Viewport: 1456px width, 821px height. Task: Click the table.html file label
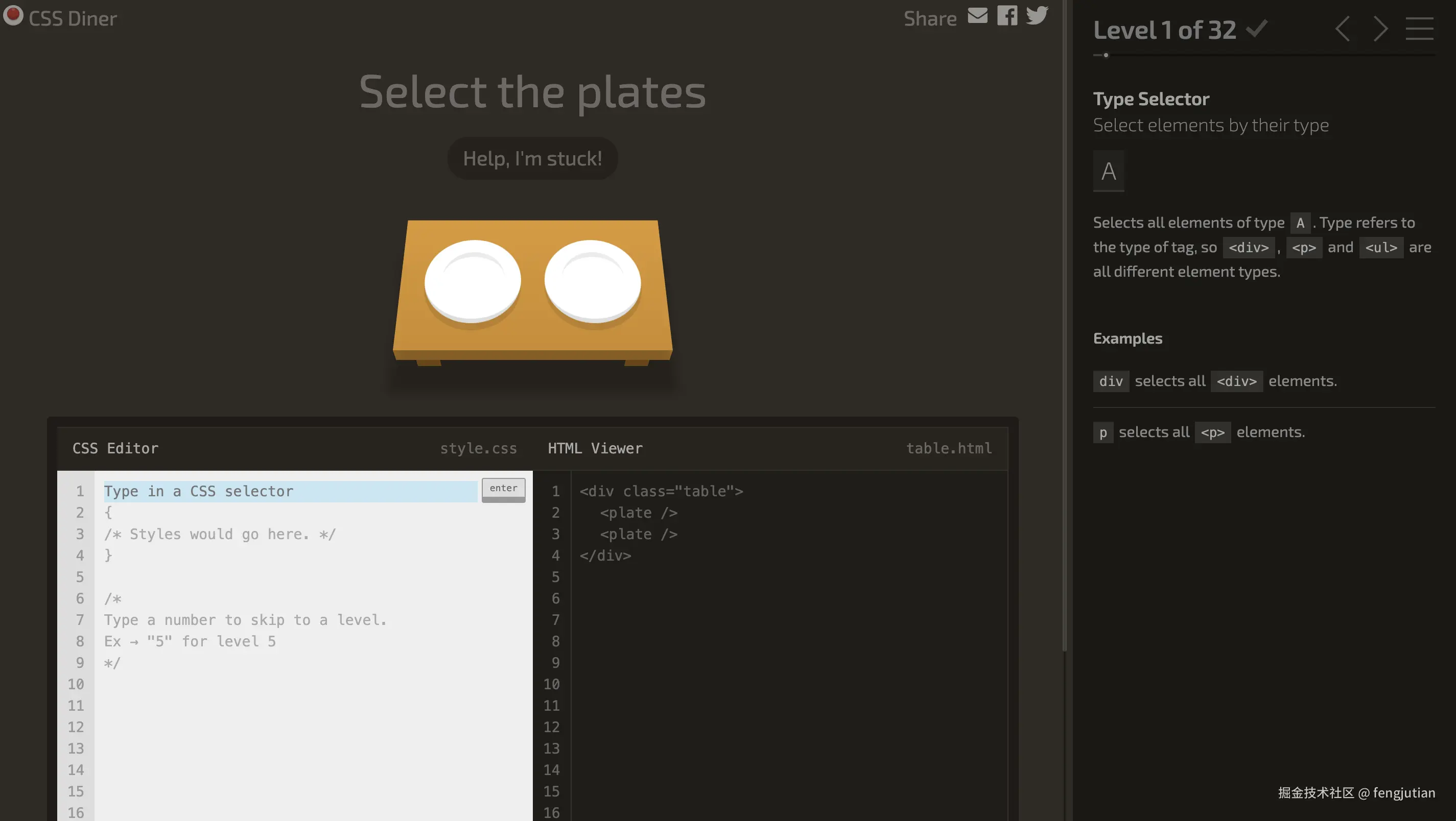[948, 448]
